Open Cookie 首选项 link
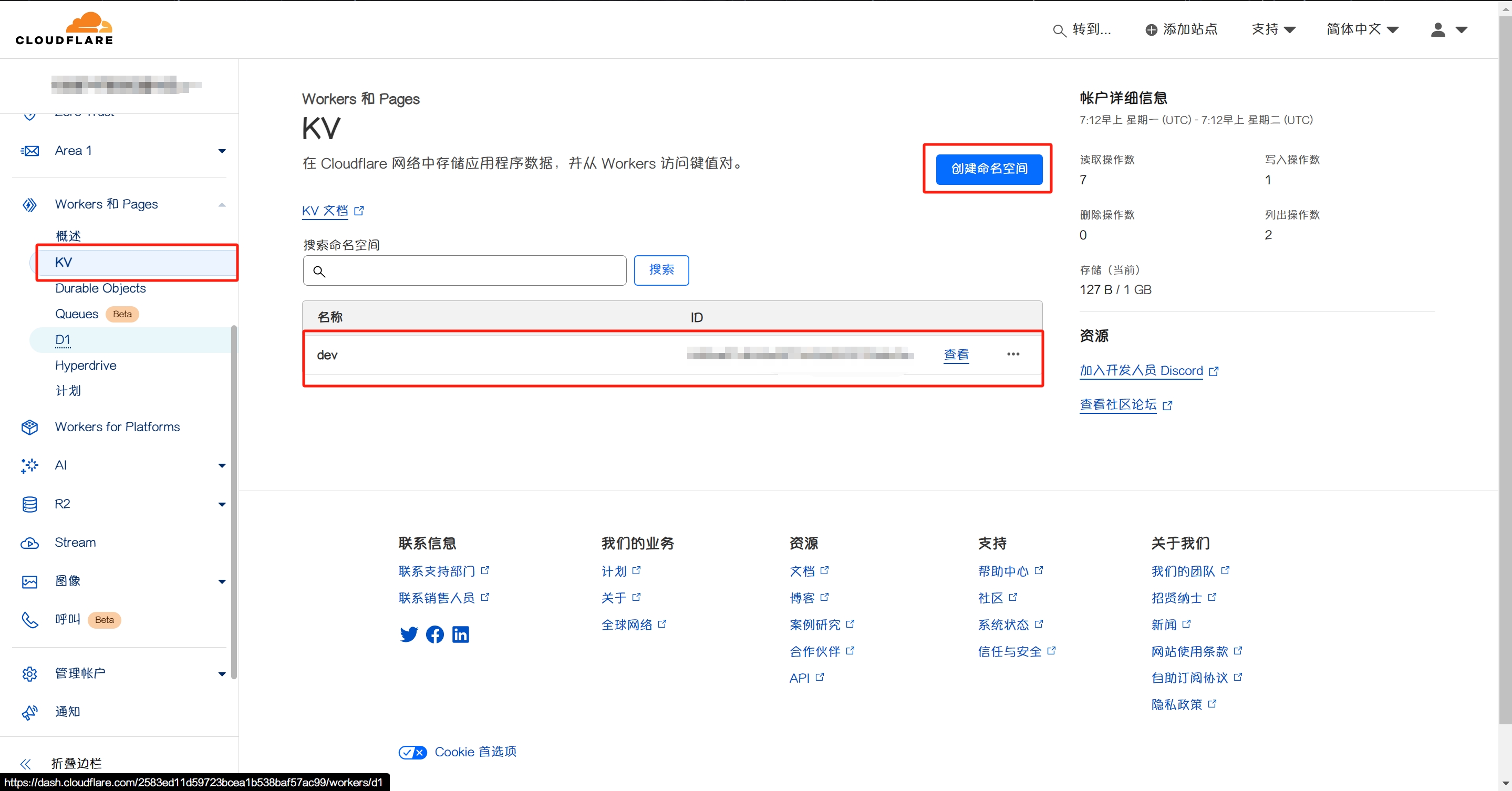Screen dimensions: 1512x791 coord(475,752)
